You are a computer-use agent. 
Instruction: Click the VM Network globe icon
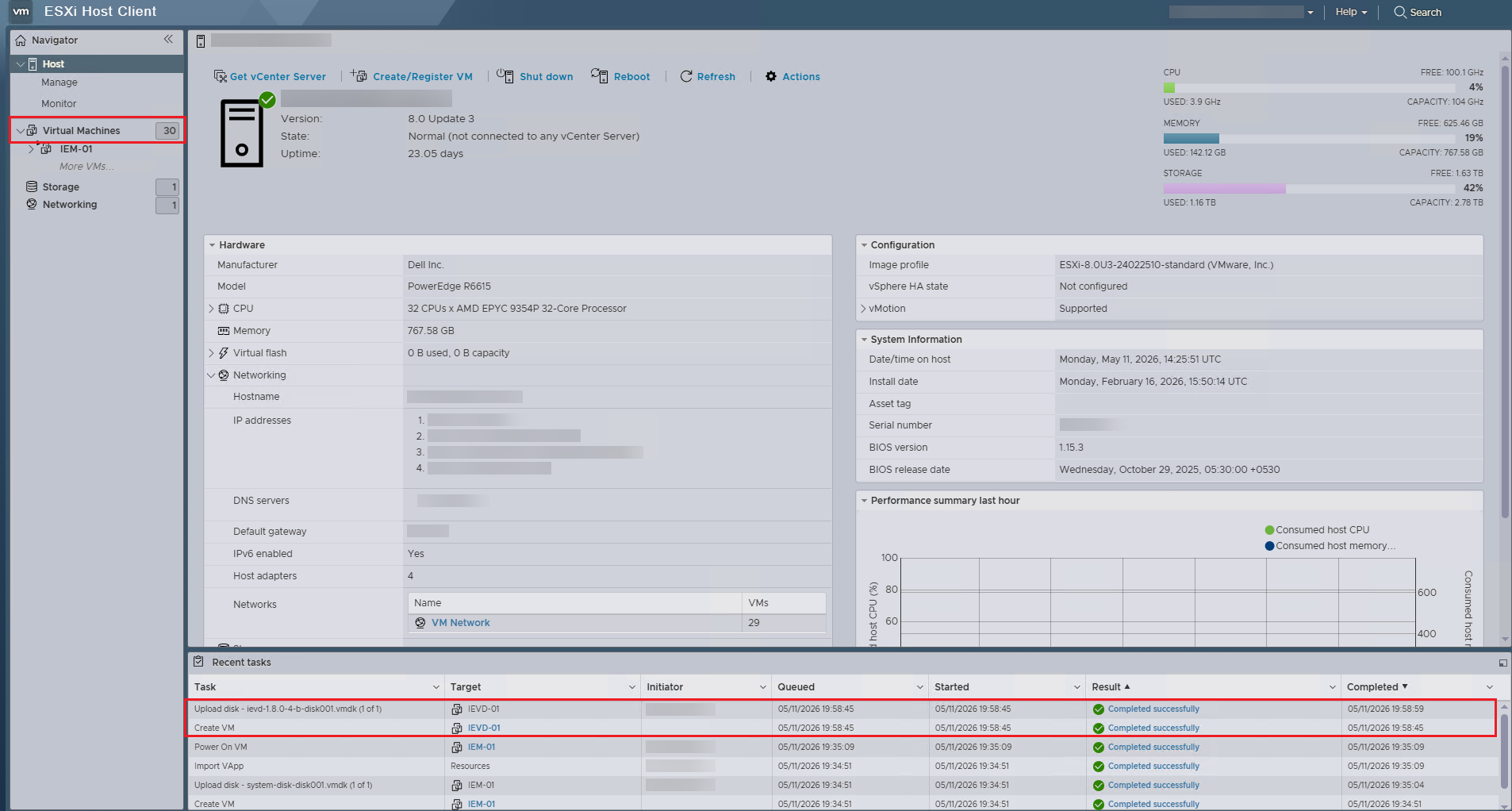point(420,623)
